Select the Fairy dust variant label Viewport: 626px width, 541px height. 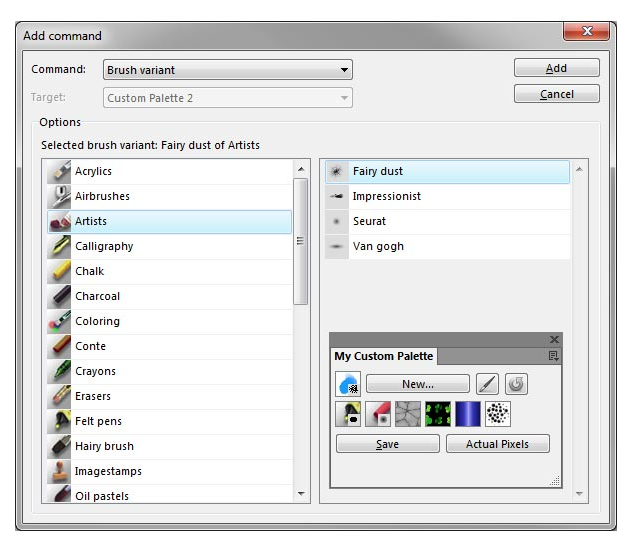point(378,171)
